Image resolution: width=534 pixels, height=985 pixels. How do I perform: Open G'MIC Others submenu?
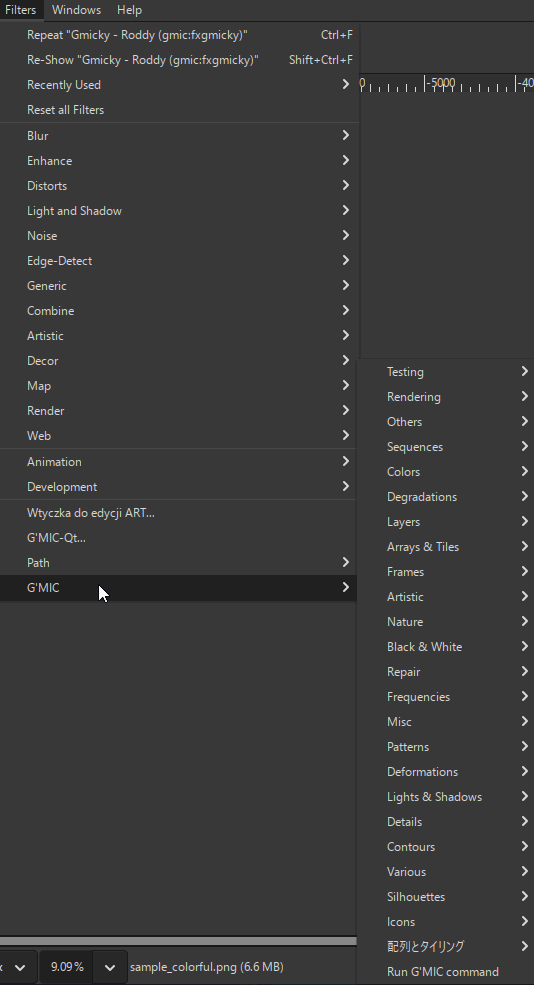pyautogui.click(x=445, y=422)
